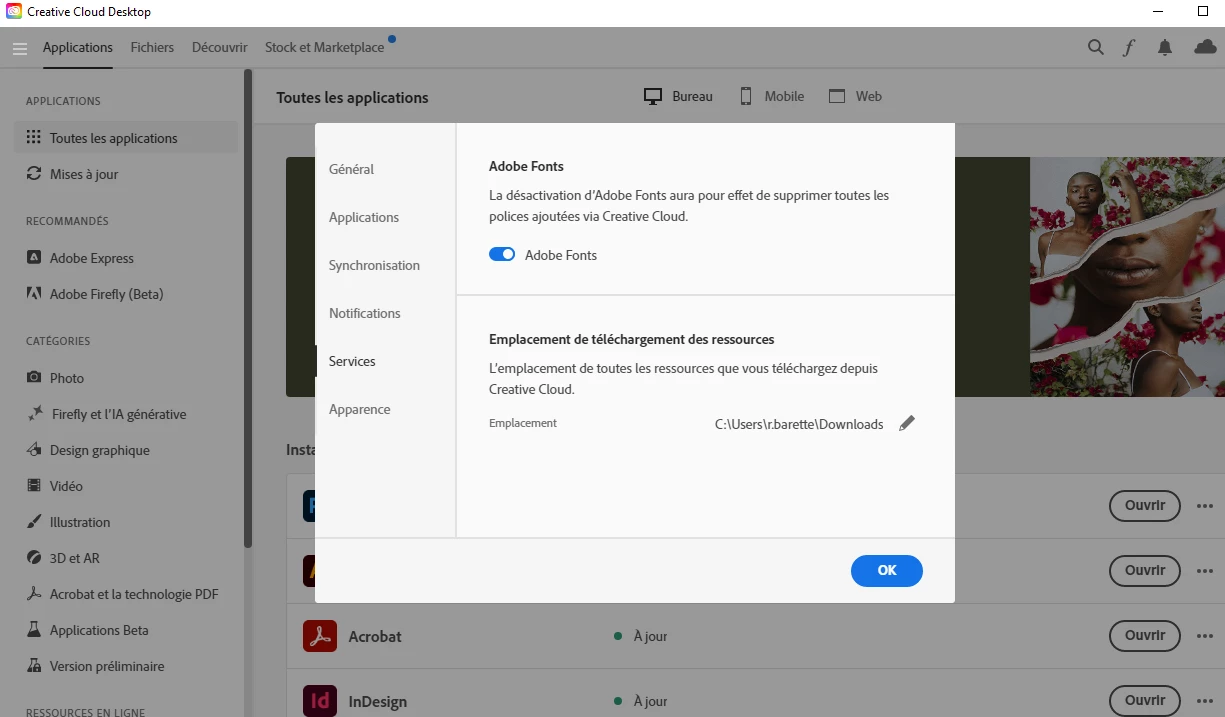Click the Mises à jour refresh icon
This screenshot has width=1225, height=717.
tap(34, 174)
